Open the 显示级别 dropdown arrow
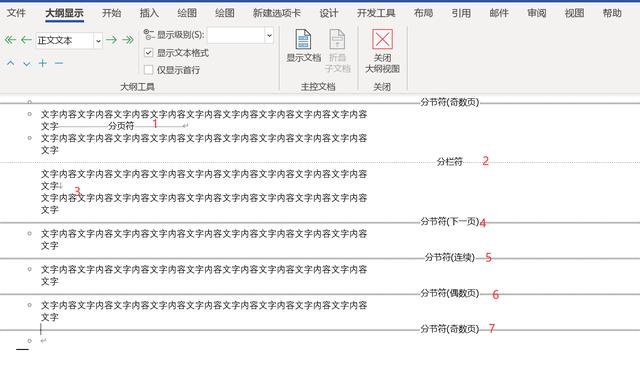 click(x=269, y=35)
